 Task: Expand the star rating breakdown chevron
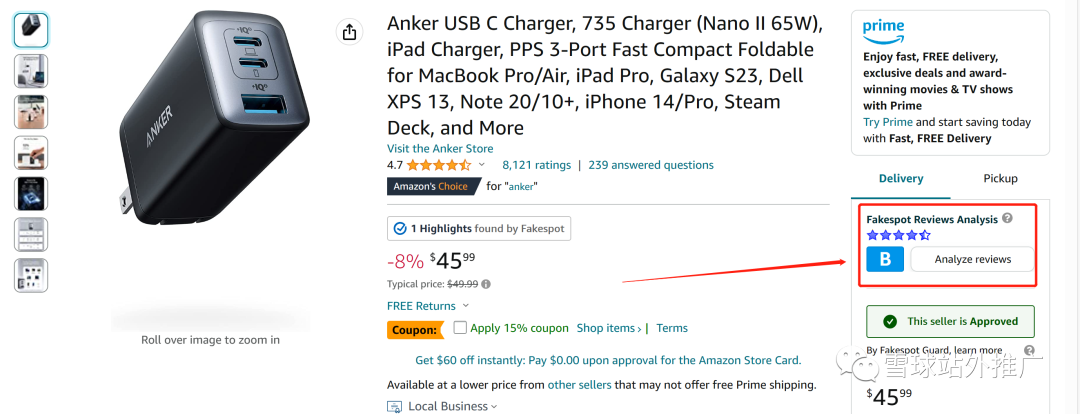click(481, 165)
